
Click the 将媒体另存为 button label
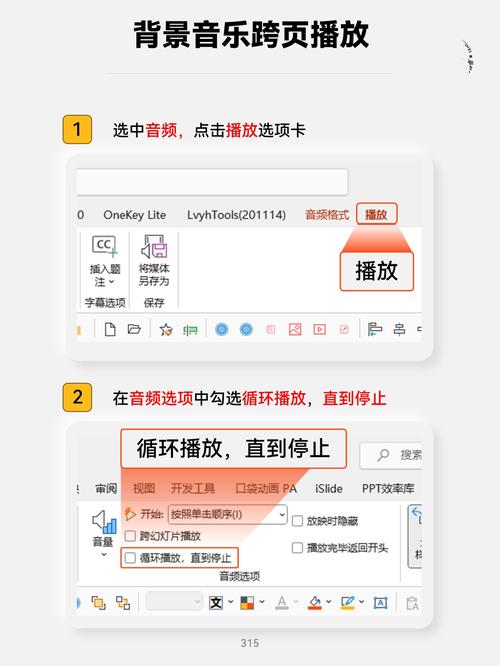[154, 275]
